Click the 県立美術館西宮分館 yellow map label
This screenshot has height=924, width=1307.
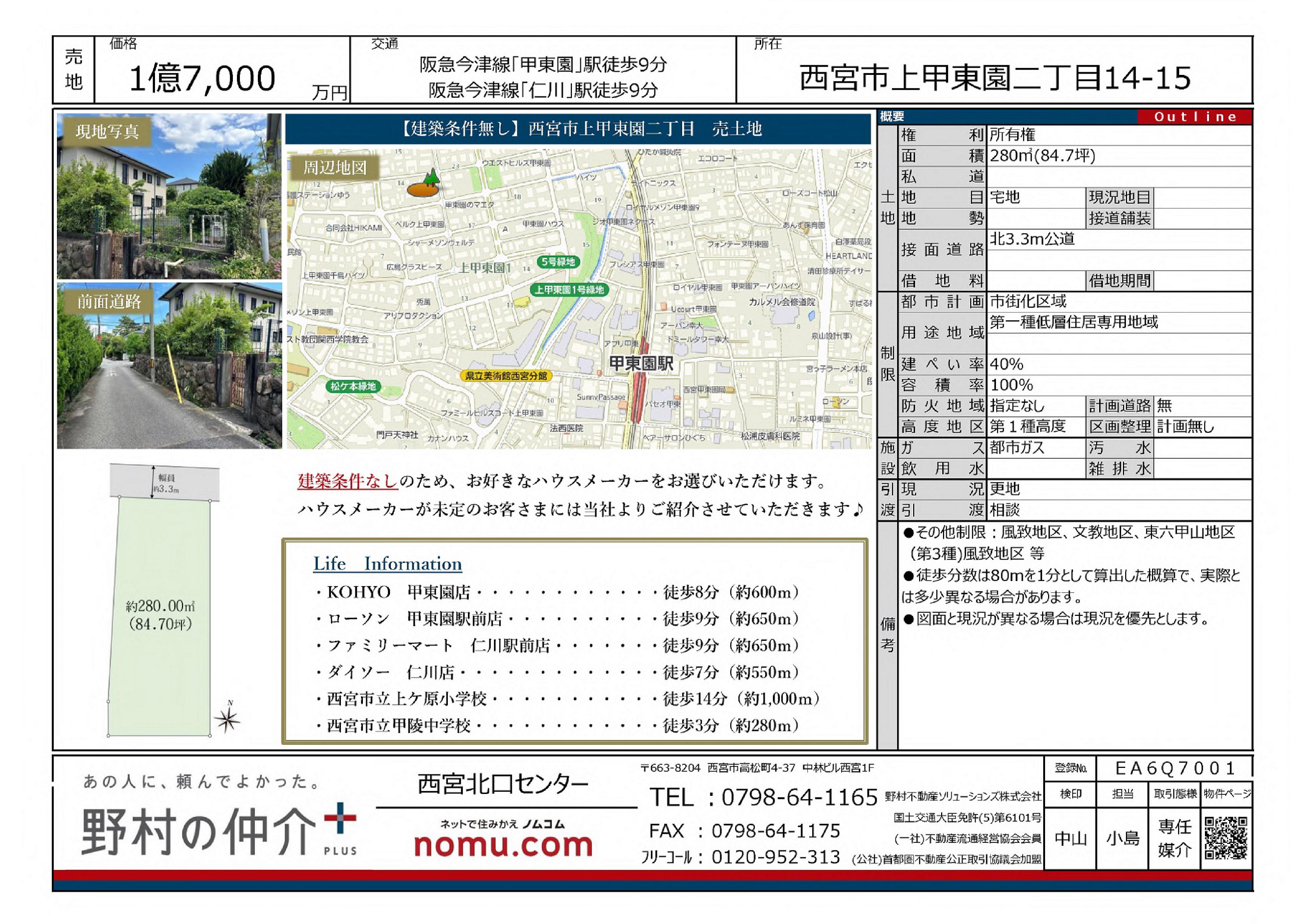[506, 376]
